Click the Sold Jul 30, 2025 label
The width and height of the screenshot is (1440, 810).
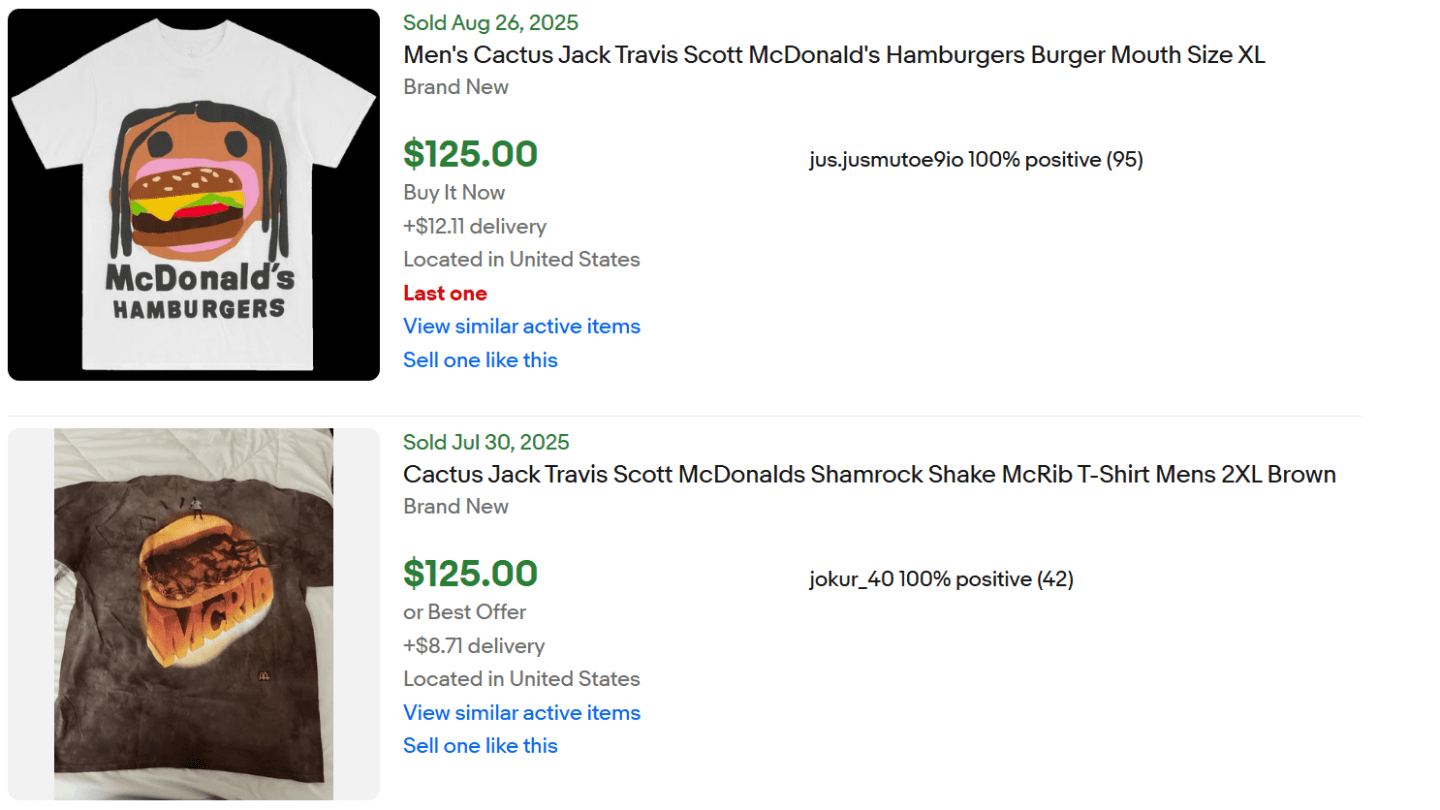pos(486,442)
